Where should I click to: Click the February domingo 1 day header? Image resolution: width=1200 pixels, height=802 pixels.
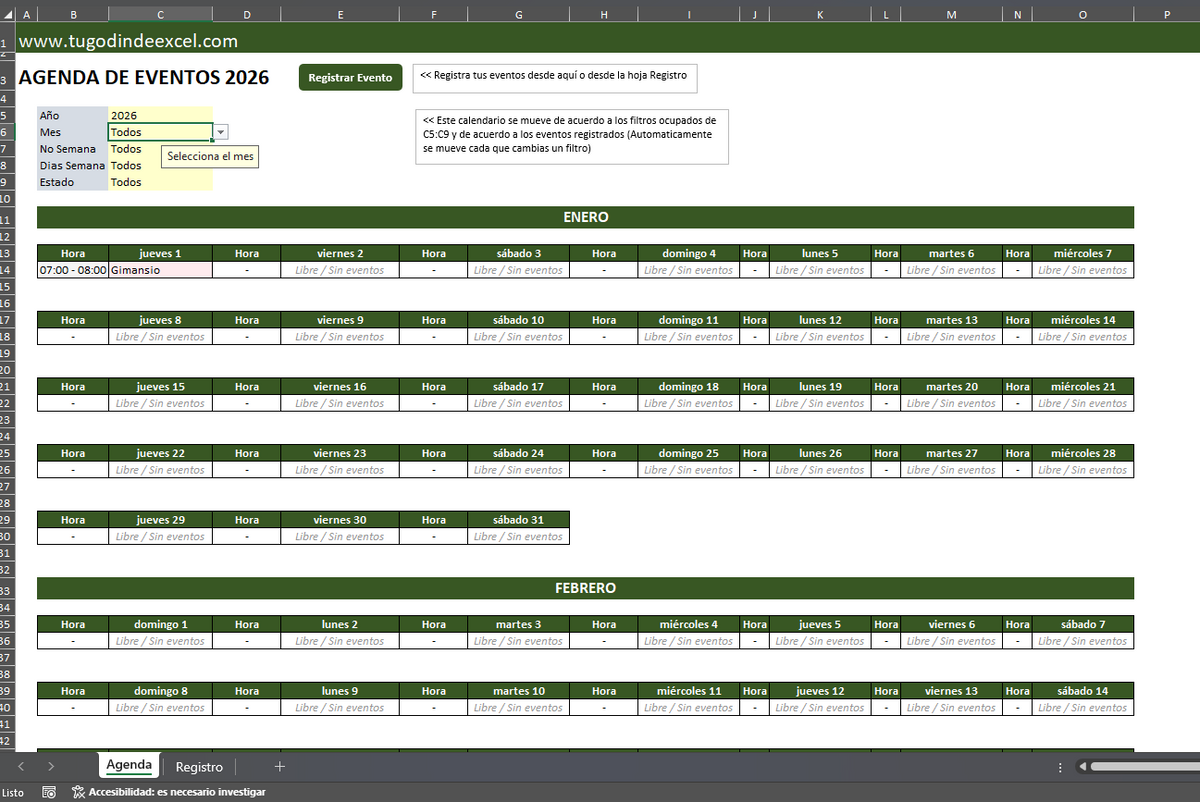(160, 624)
